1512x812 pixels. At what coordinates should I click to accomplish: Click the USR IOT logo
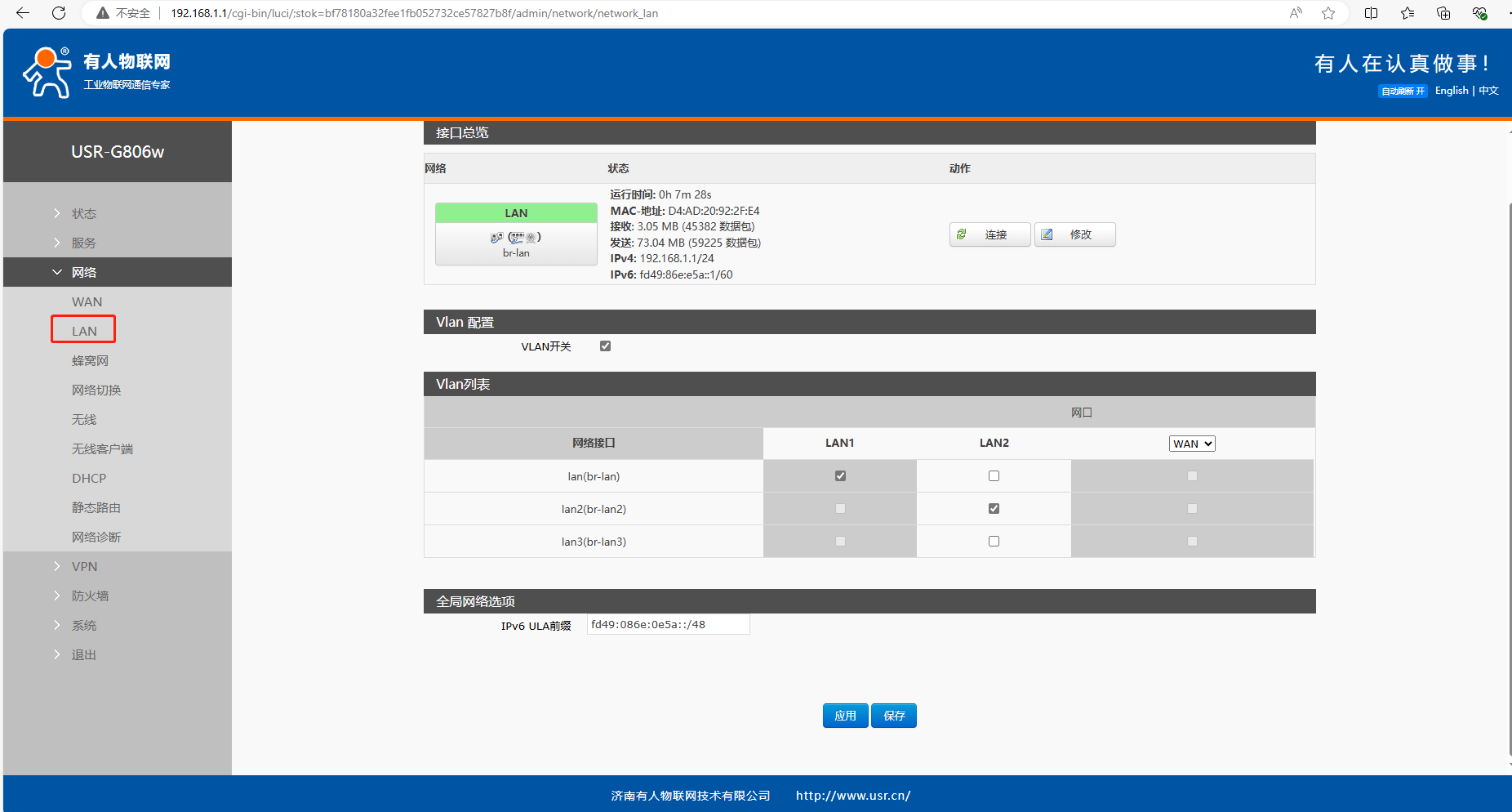pyautogui.click(x=96, y=72)
